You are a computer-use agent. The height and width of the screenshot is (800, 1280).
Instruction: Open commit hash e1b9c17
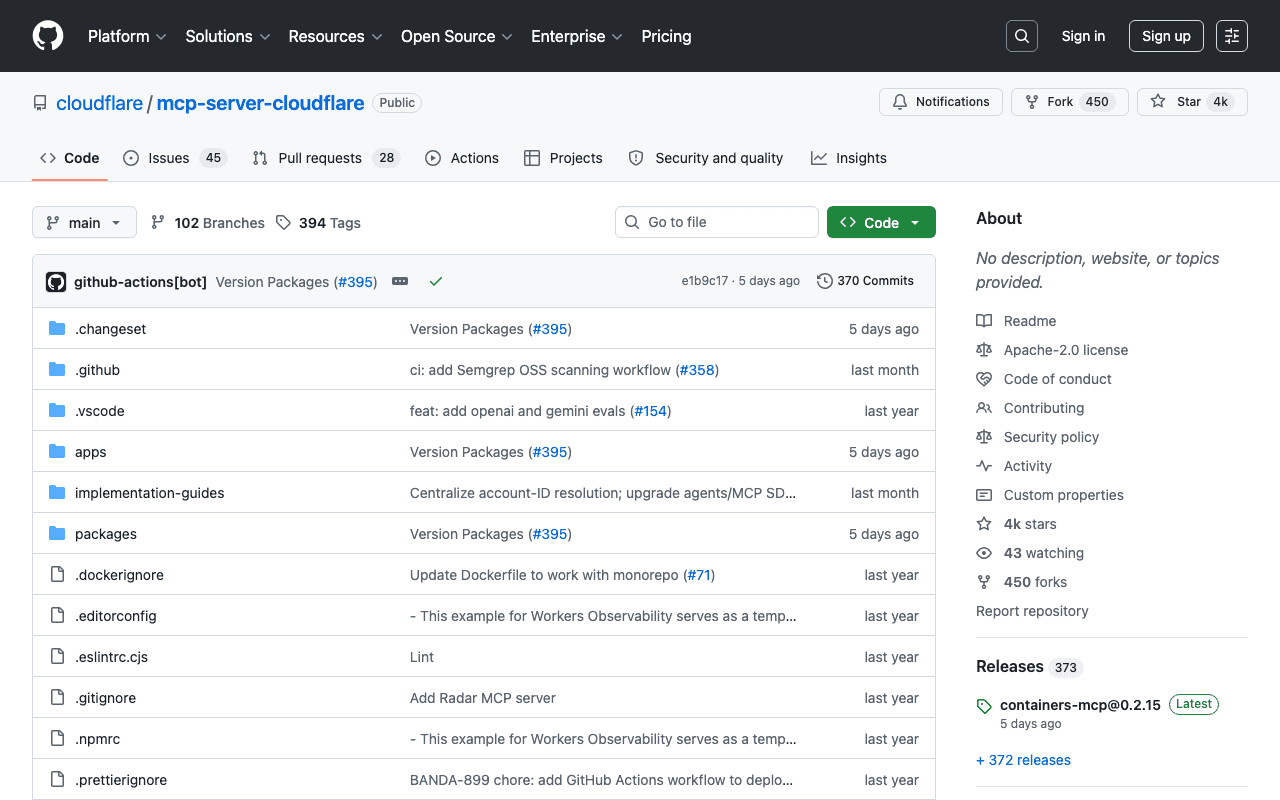tap(705, 281)
